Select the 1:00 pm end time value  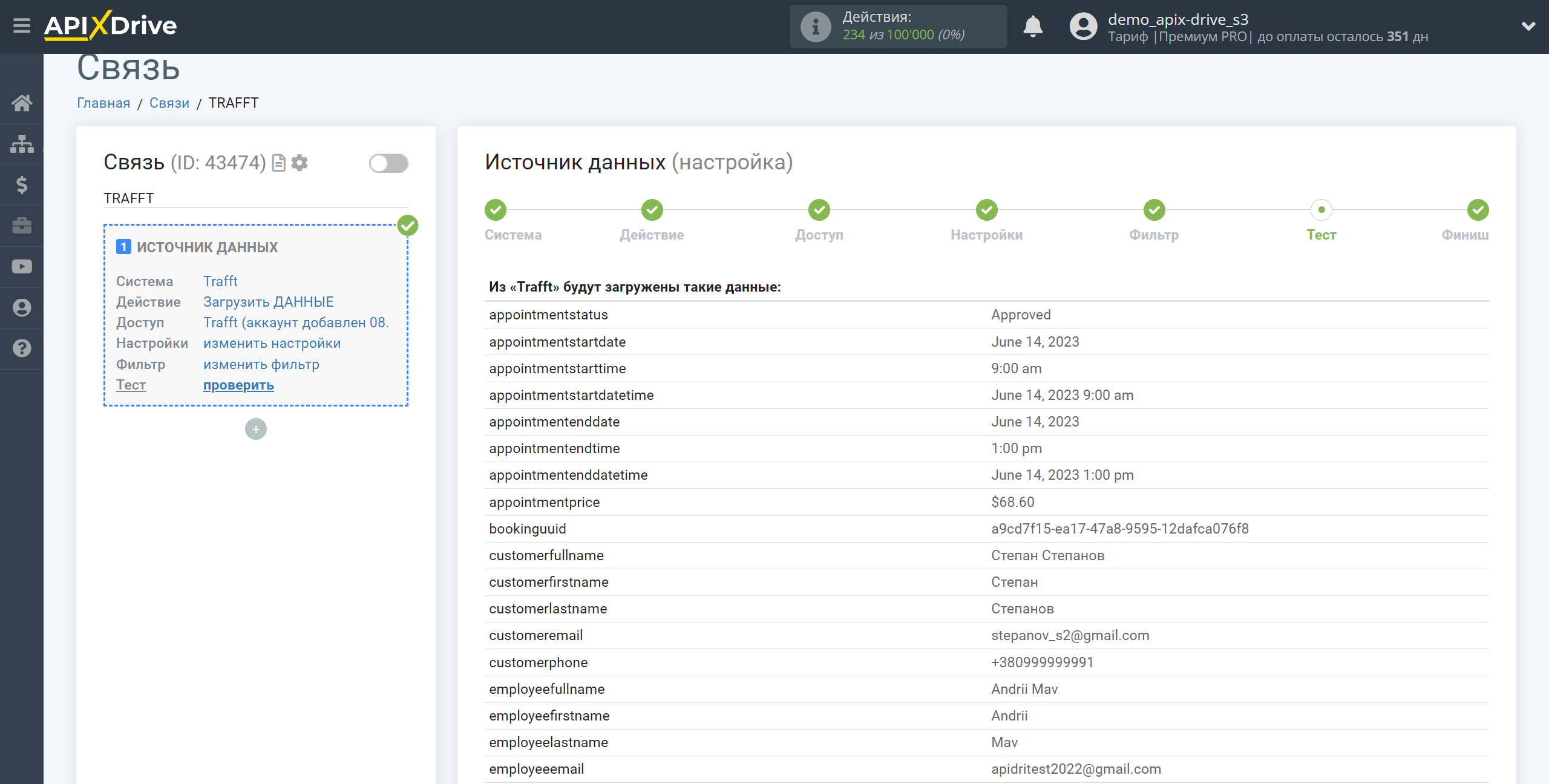pyautogui.click(x=1017, y=448)
